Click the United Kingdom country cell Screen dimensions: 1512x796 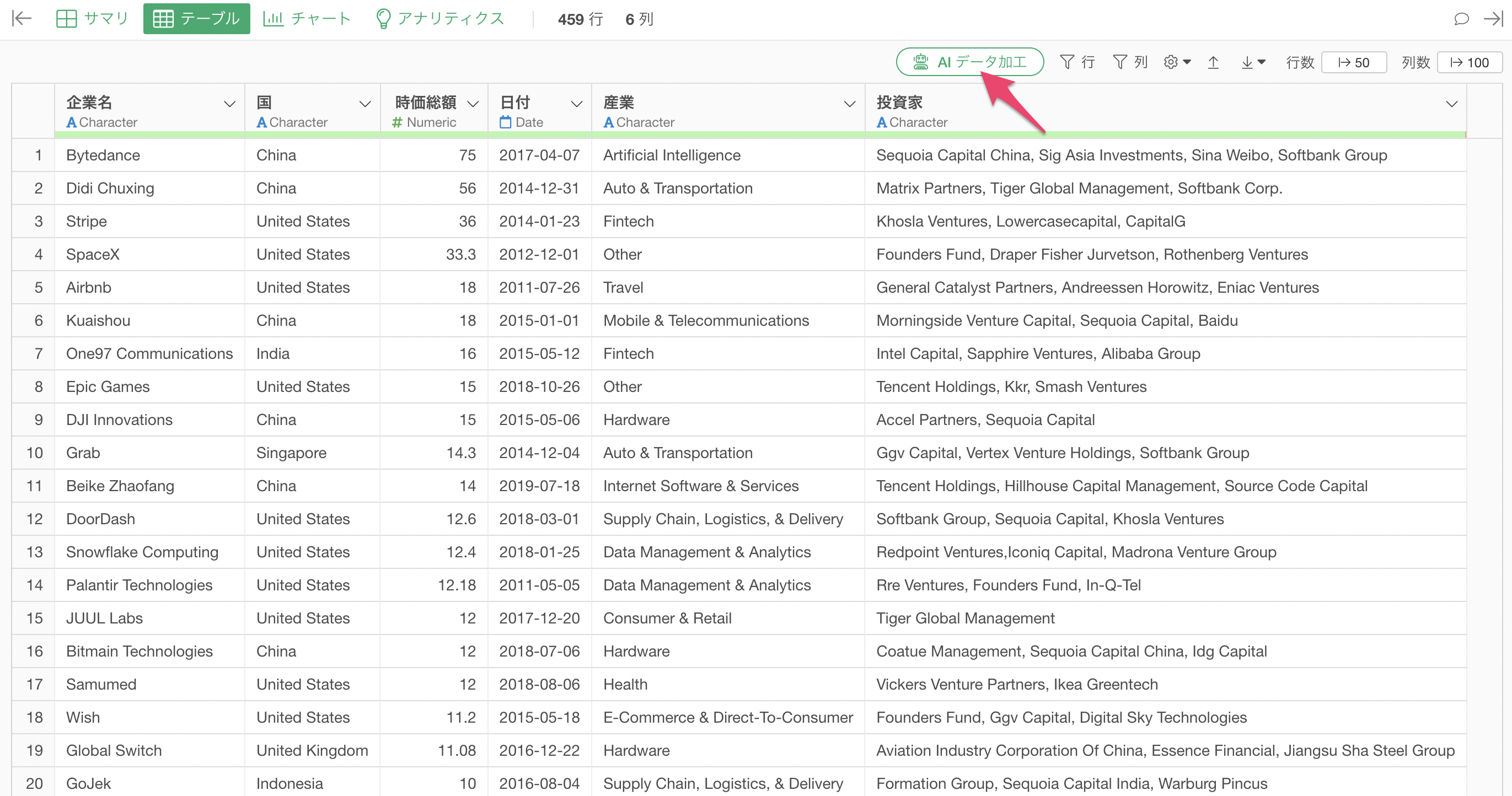312,750
